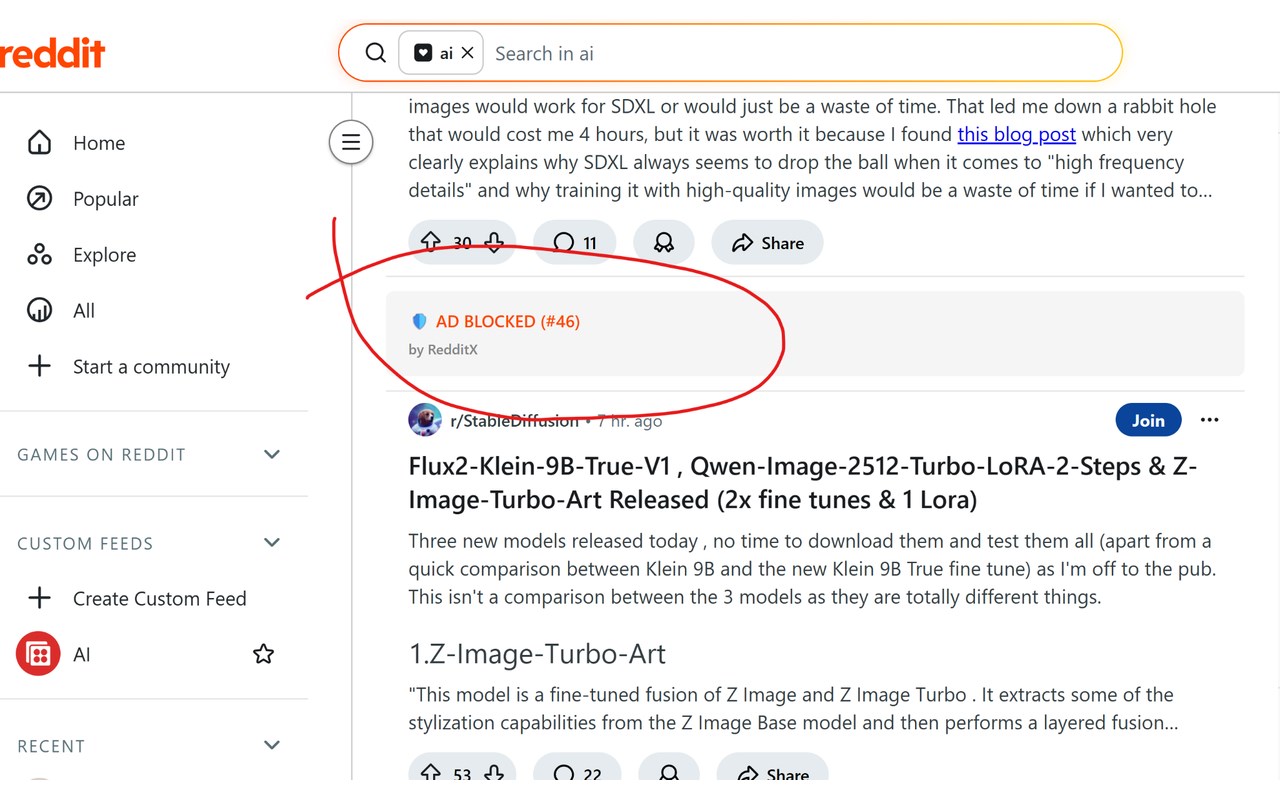Collapse the sidebar with the hamburger button
The image size is (1280, 800).
tap(351, 142)
